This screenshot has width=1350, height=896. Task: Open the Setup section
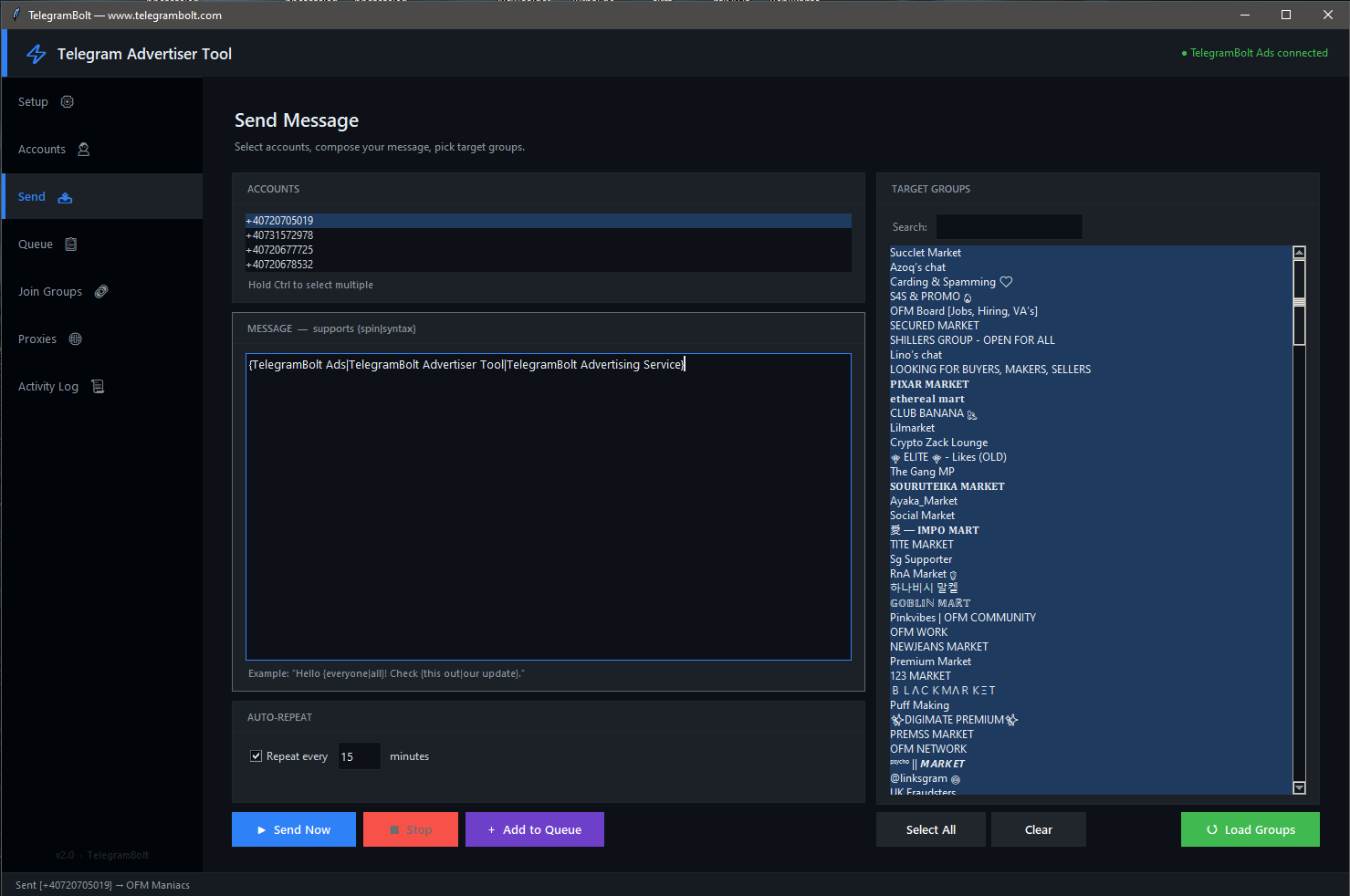click(x=102, y=102)
